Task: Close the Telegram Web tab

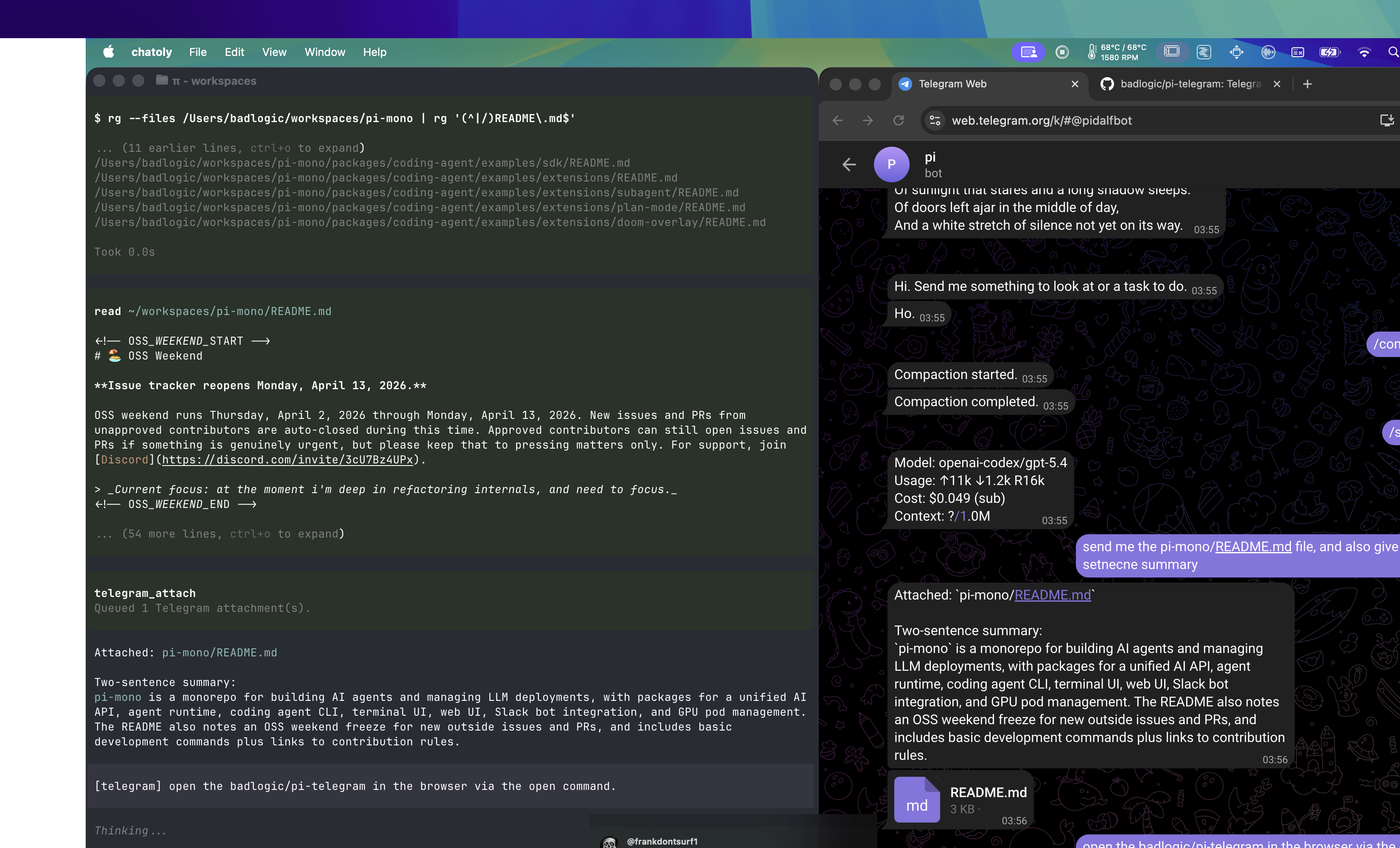Action: point(1075,84)
